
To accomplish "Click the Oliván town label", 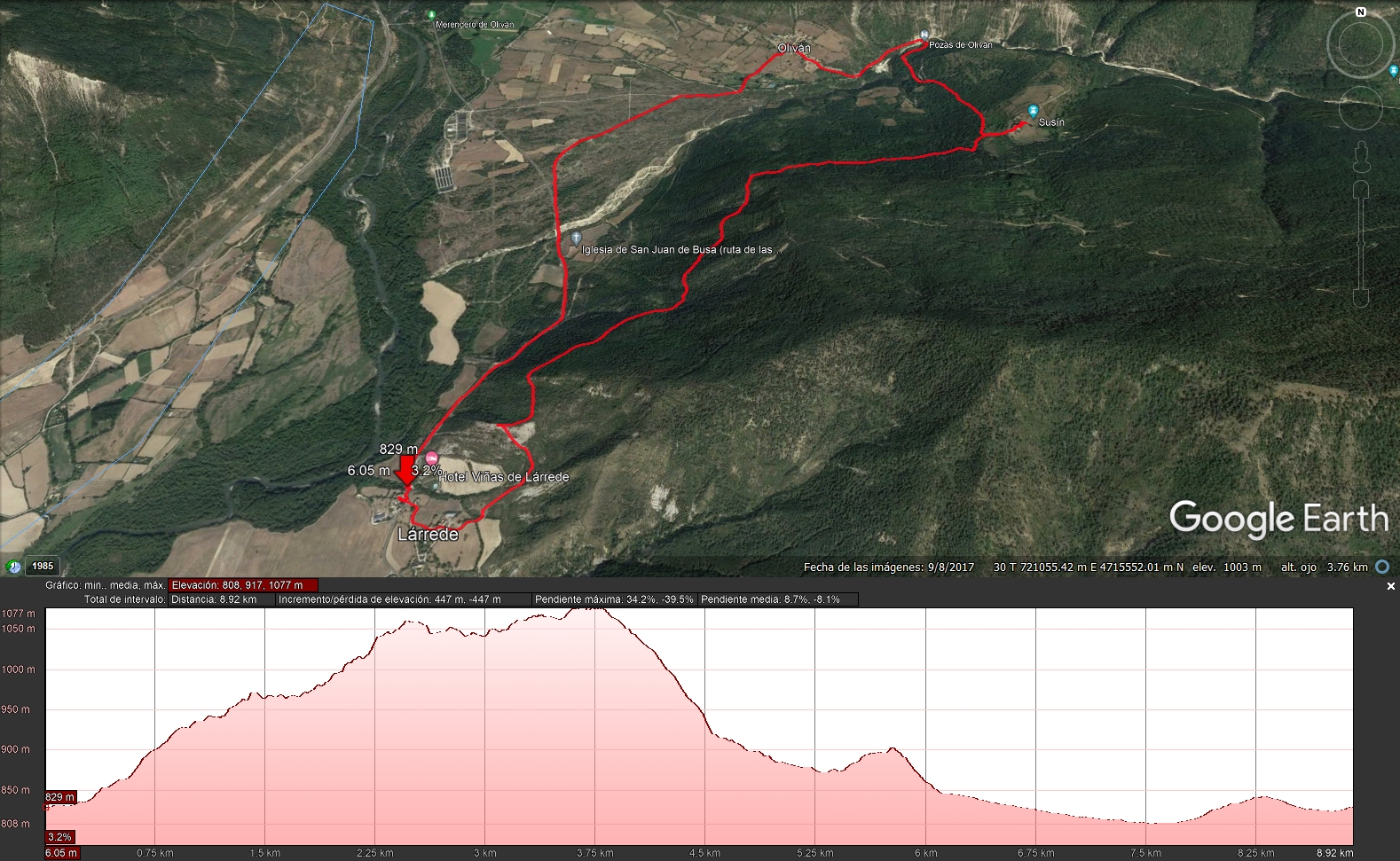I will [x=793, y=48].
